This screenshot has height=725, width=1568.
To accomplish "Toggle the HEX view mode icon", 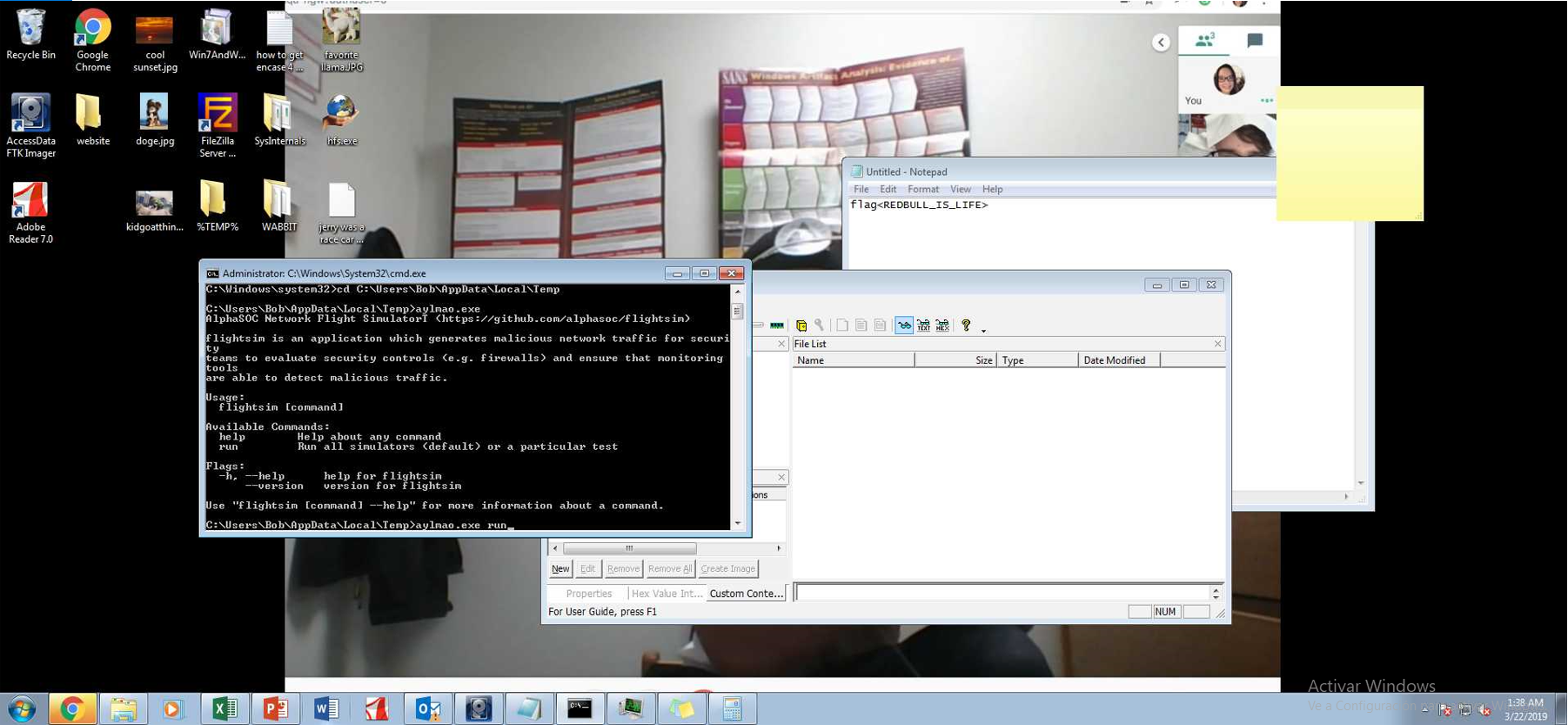I will click(x=942, y=326).
